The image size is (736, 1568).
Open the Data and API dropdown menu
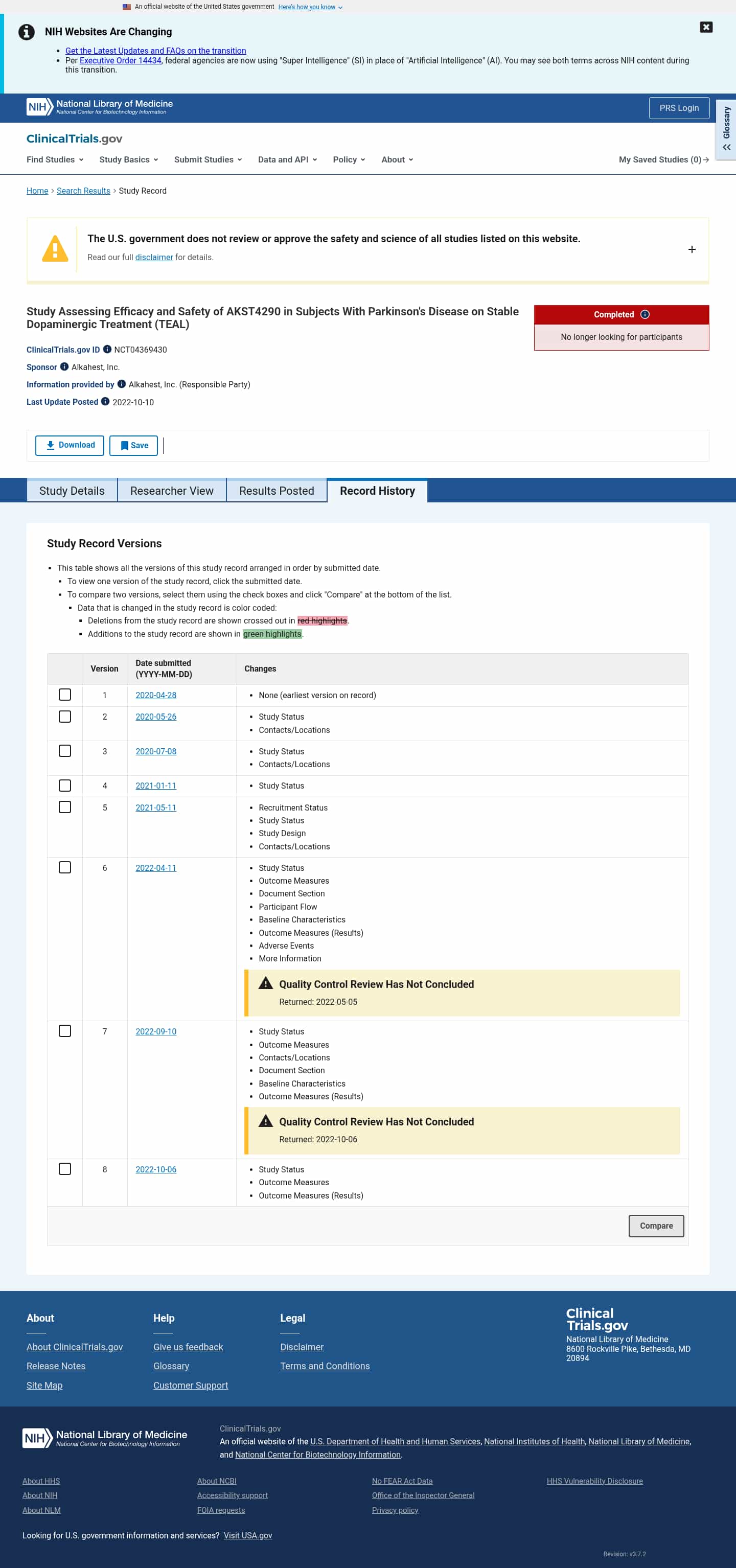[x=287, y=159]
